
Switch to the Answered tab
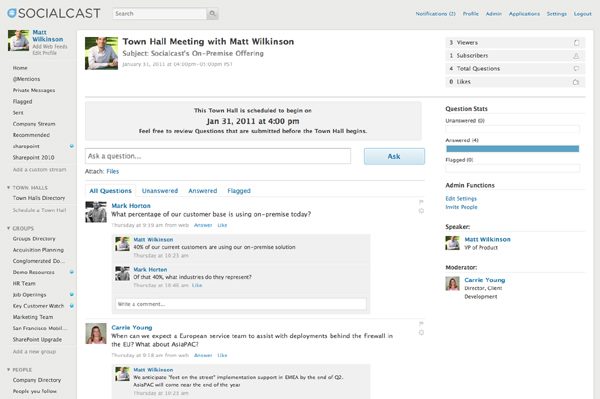202,191
